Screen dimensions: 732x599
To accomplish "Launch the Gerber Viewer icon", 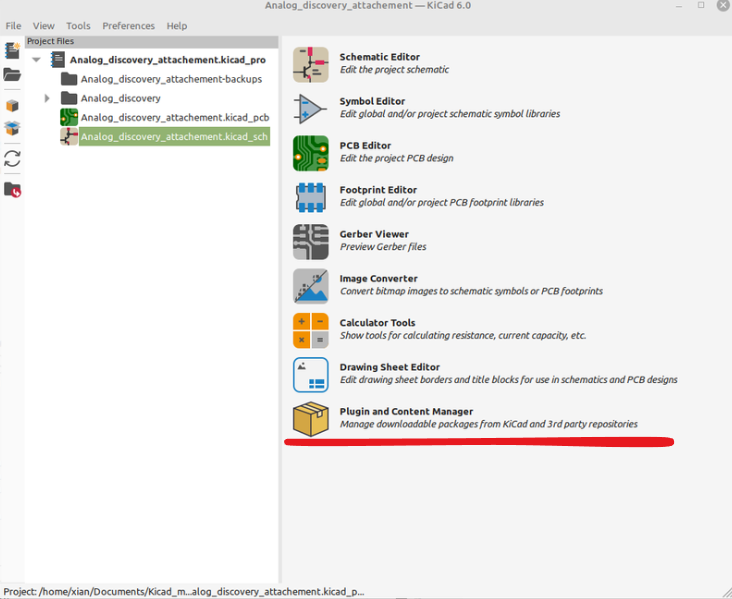I will coord(310,242).
